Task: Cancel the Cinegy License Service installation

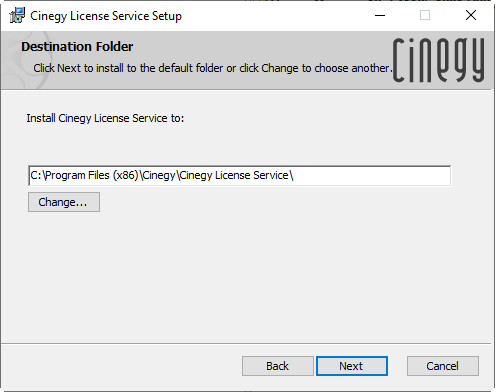Action: click(x=443, y=366)
